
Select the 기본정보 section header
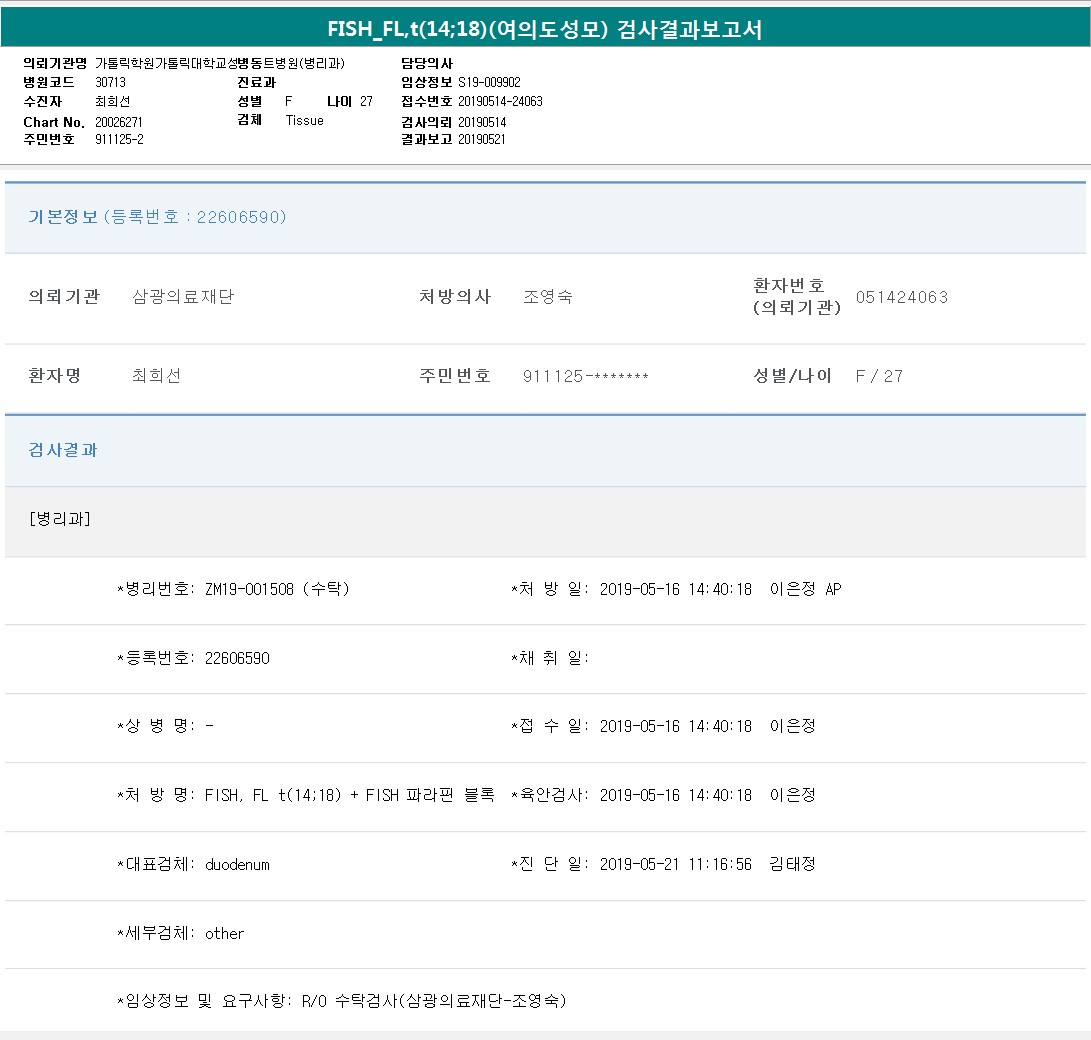click(x=63, y=217)
